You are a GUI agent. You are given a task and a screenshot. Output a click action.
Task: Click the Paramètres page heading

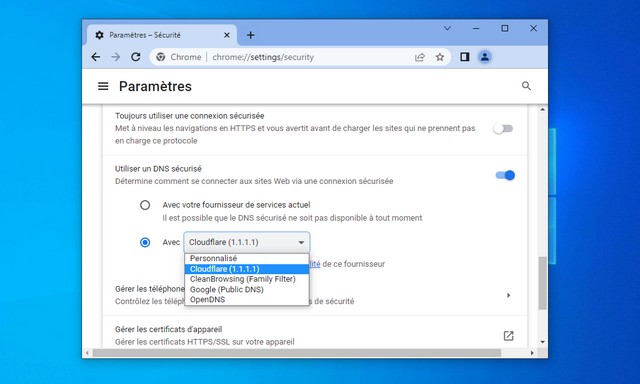click(155, 87)
